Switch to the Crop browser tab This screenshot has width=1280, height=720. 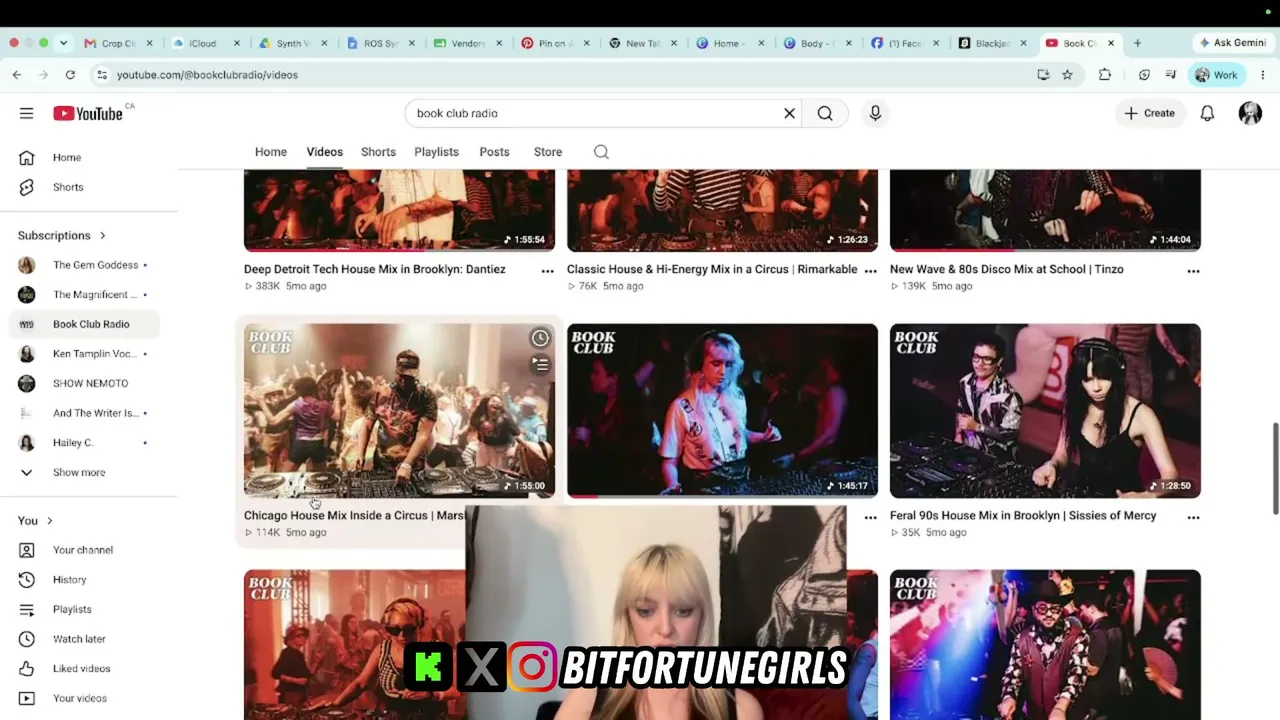click(x=118, y=43)
